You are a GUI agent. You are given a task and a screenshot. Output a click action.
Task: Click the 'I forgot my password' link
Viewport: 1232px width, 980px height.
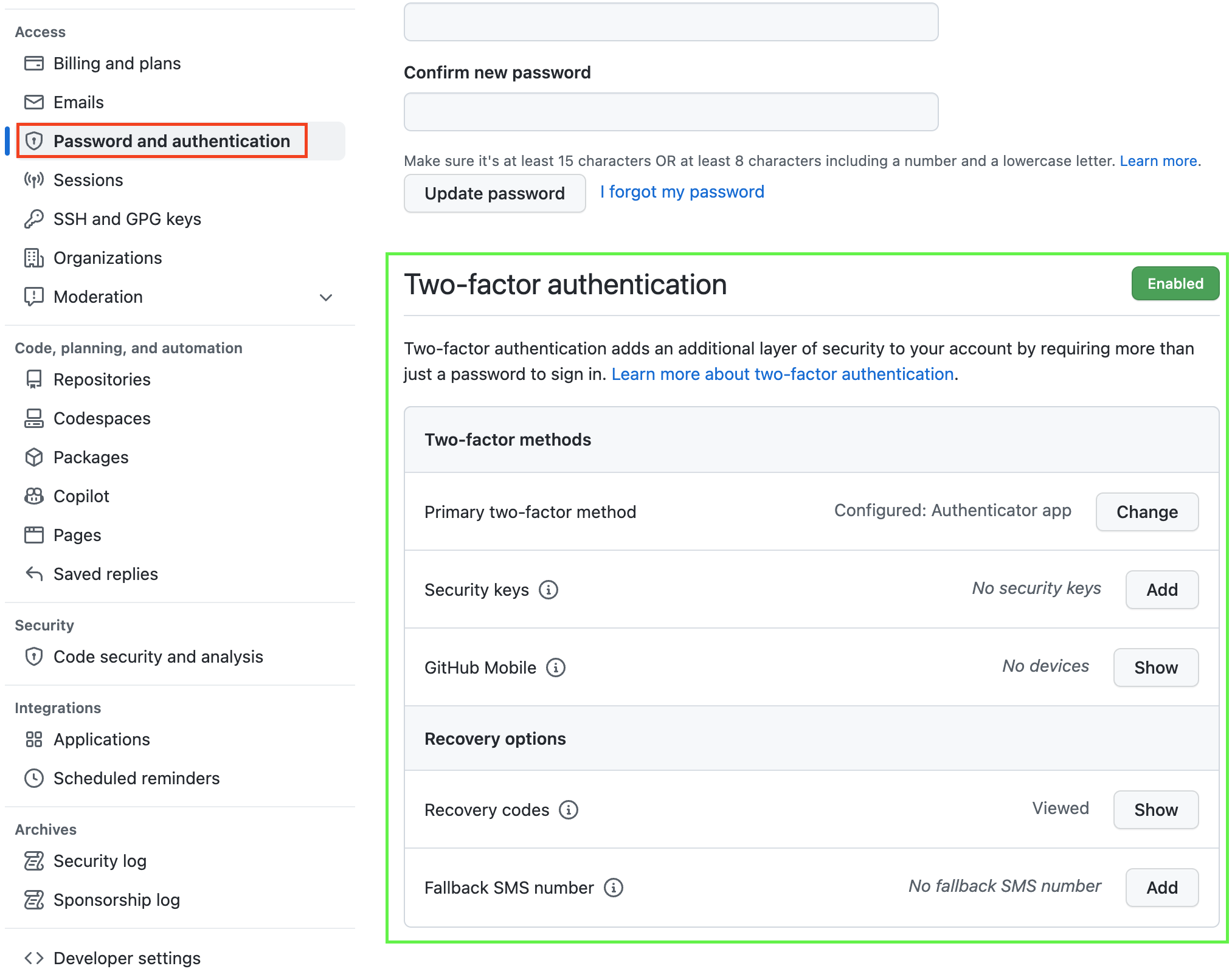pyautogui.click(x=682, y=192)
